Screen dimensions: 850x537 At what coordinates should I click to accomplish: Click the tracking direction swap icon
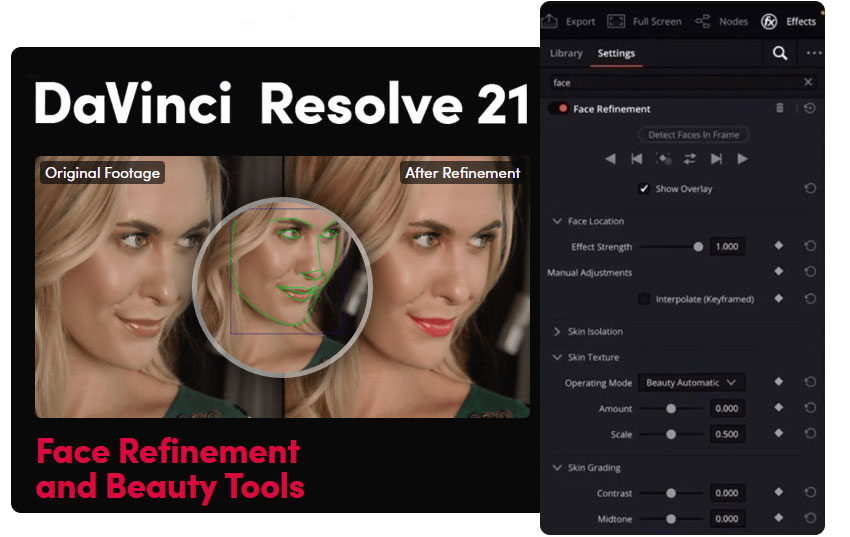coord(690,159)
